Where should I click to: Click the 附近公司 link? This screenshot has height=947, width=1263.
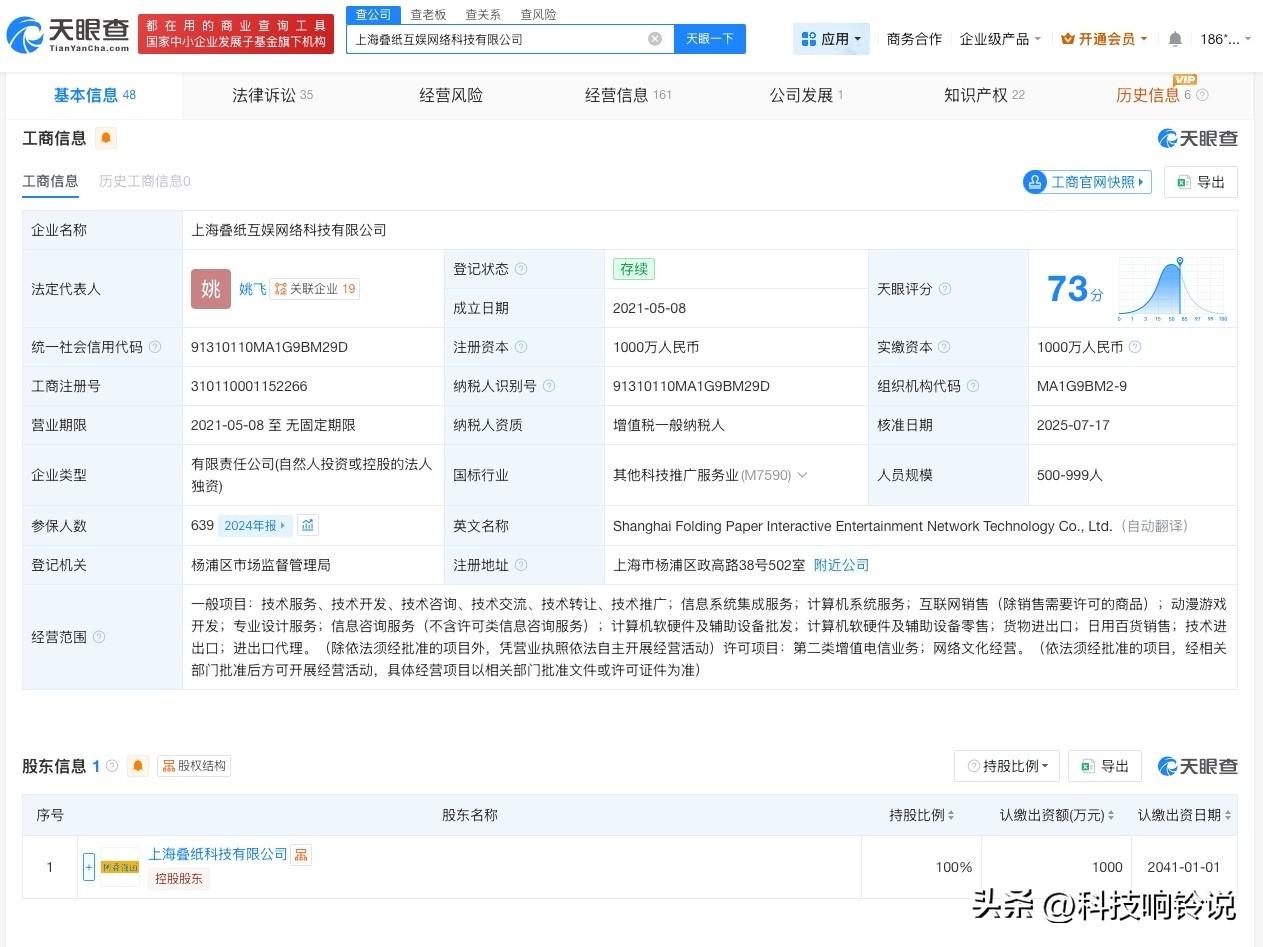click(x=841, y=565)
